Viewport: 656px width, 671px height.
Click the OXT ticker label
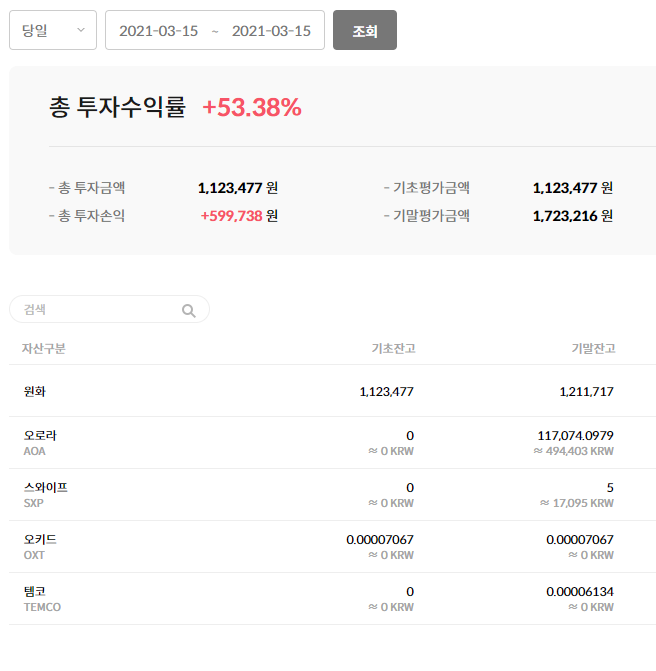(x=34, y=555)
